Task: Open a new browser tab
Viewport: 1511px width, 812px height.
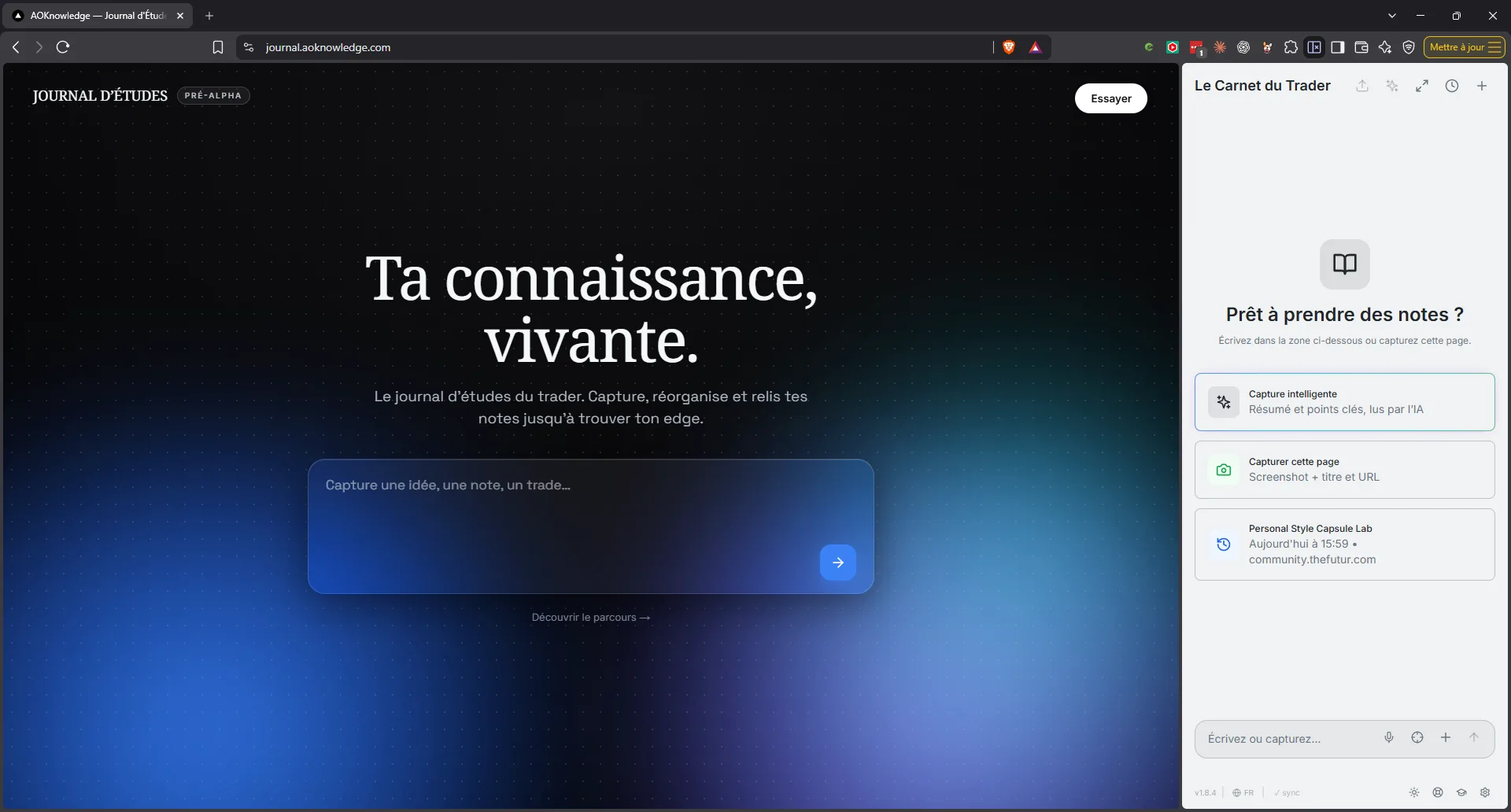Action: coord(209,16)
